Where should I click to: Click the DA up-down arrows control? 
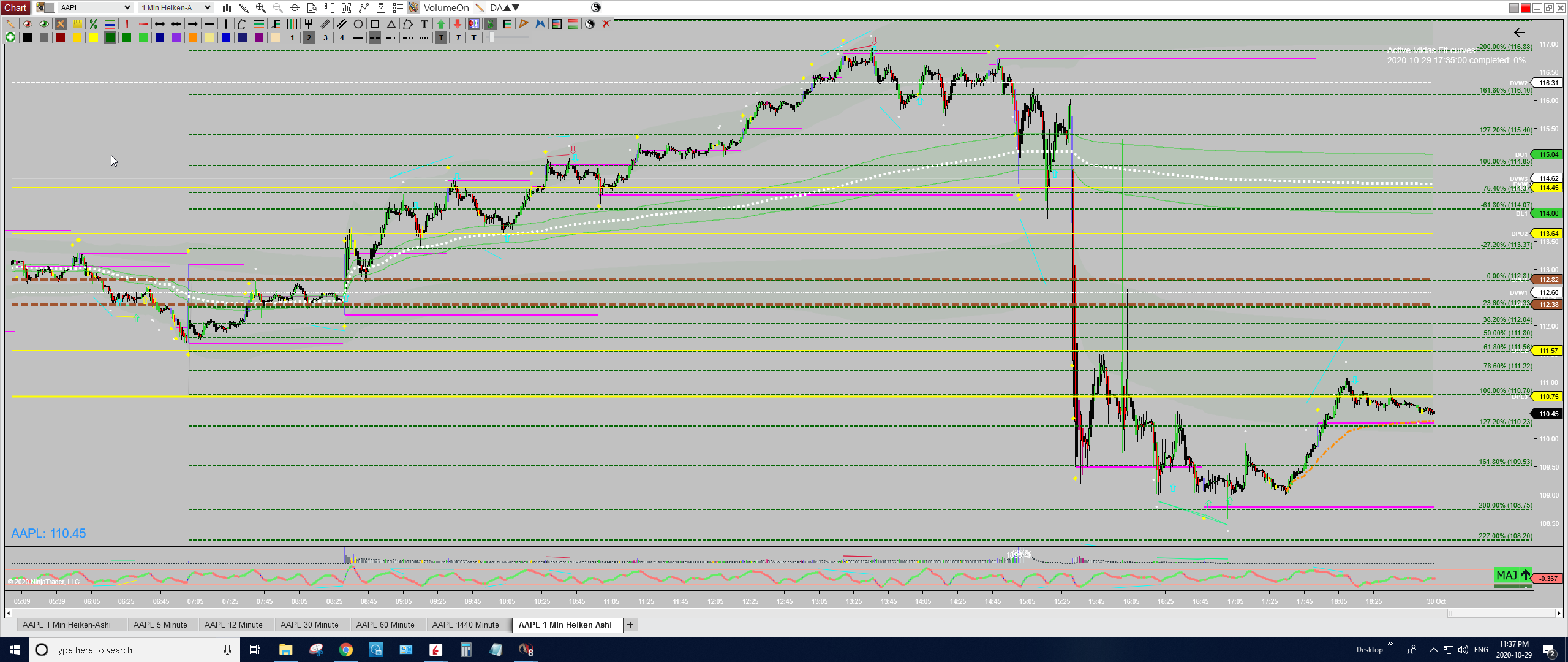[x=505, y=7]
